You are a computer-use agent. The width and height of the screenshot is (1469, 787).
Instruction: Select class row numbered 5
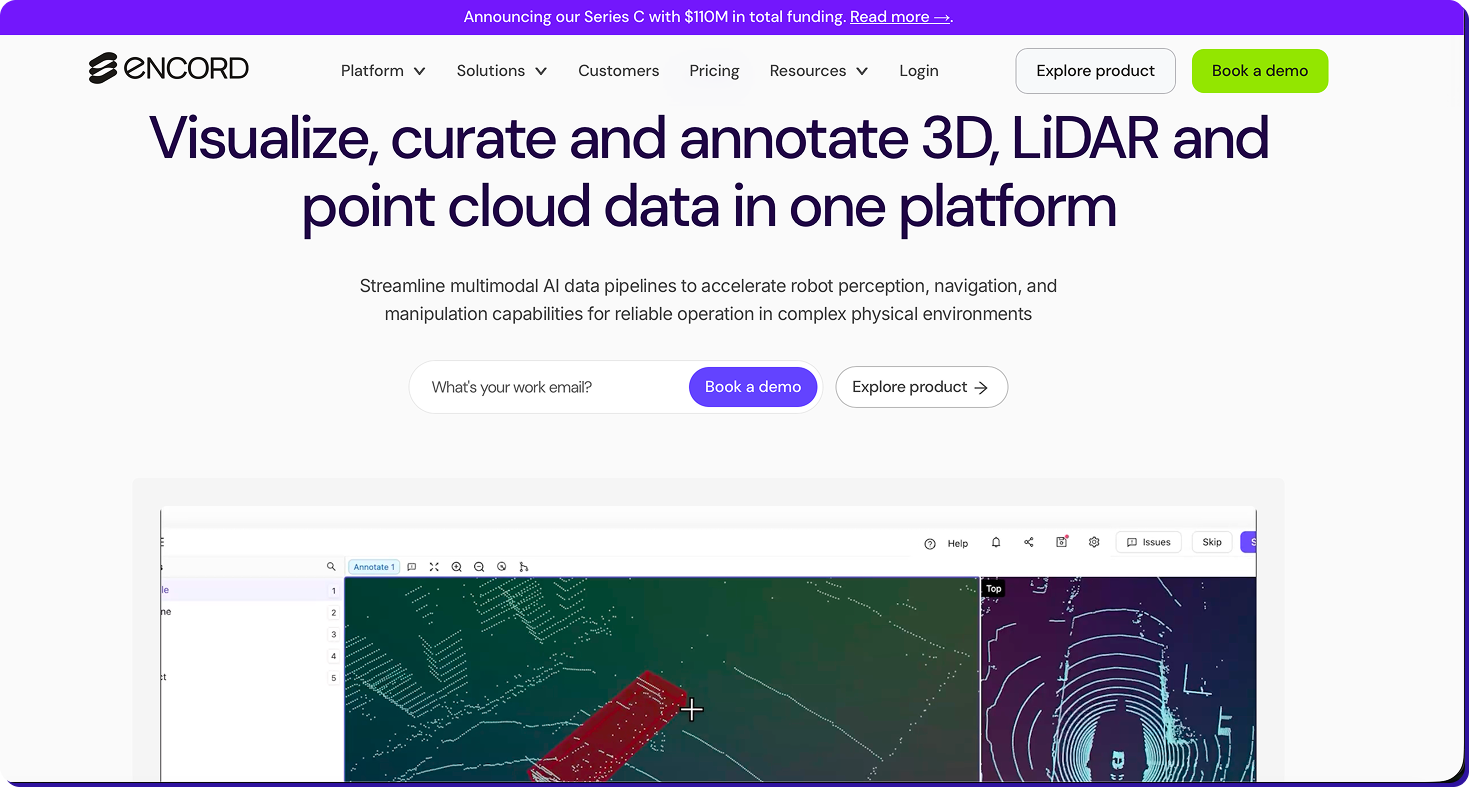(x=250, y=678)
